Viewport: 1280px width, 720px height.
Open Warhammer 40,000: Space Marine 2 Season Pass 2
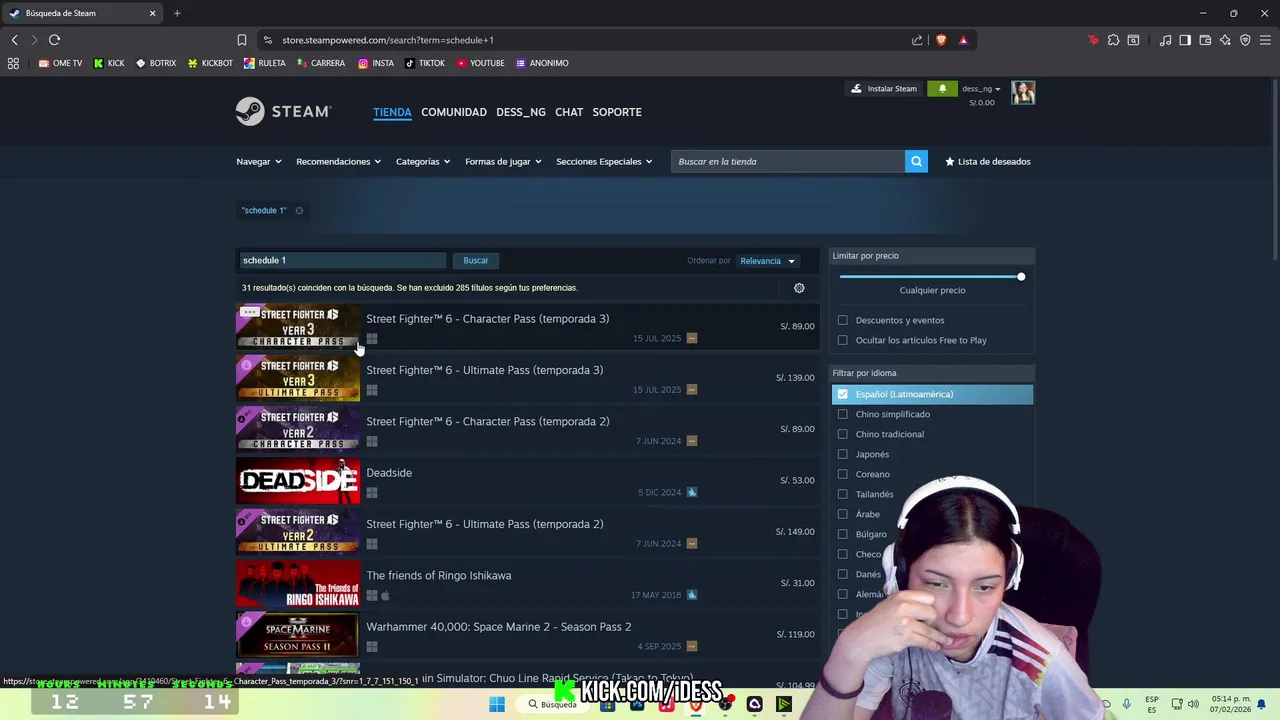527,635
